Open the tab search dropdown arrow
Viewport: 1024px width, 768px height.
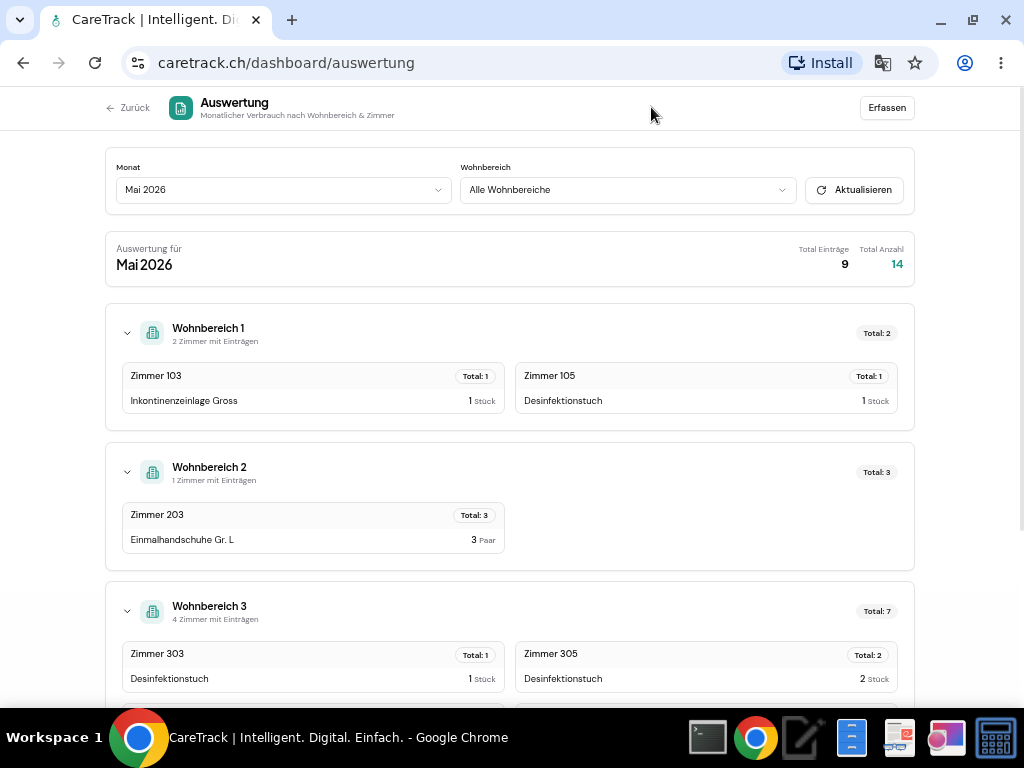coord(20,20)
